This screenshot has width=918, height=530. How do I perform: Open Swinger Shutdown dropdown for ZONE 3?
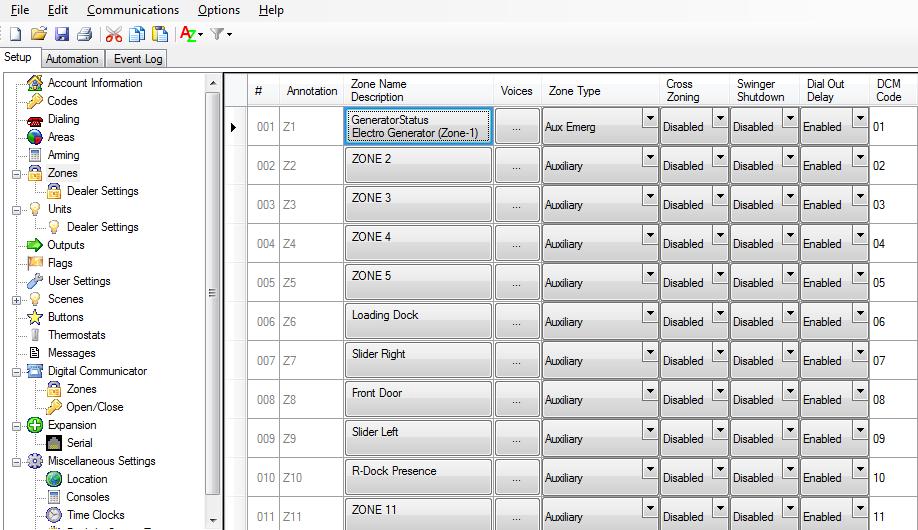point(790,197)
